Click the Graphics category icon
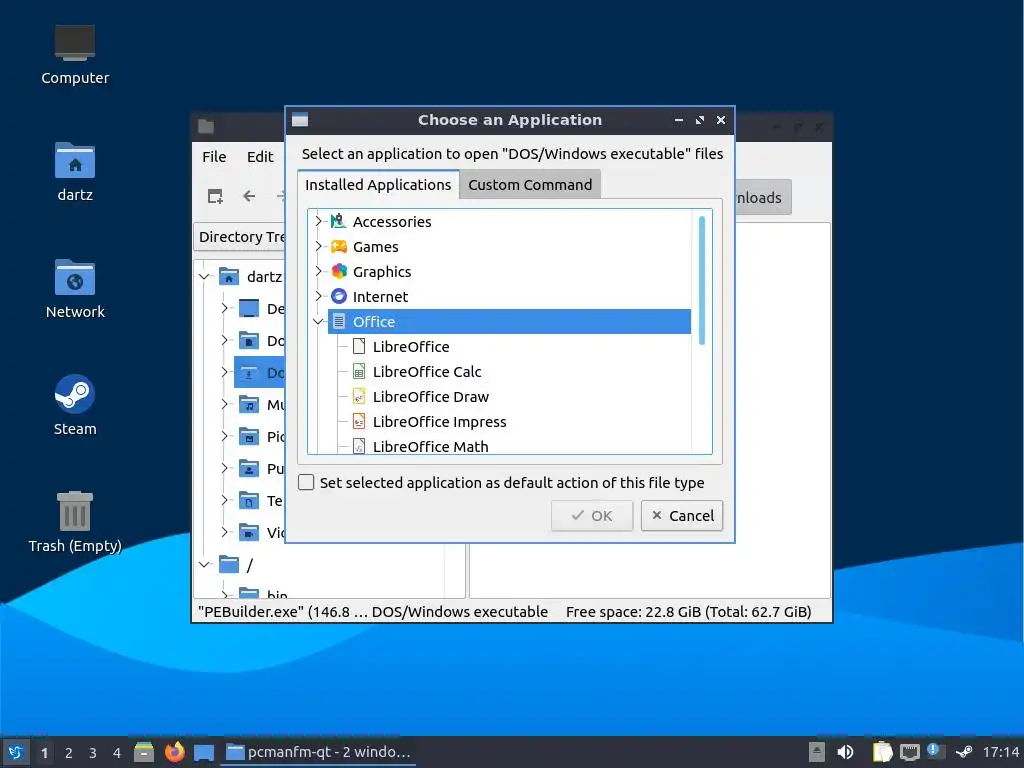The image size is (1024, 768). pyautogui.click(x=338, y=271)
